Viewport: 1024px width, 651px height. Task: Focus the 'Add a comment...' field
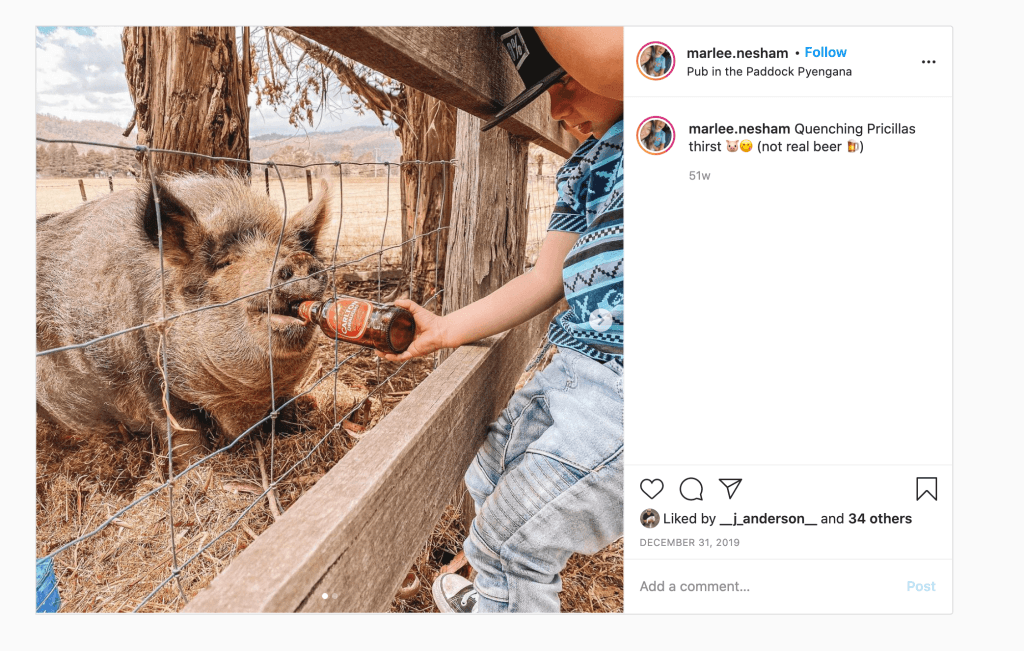point(760,586)
